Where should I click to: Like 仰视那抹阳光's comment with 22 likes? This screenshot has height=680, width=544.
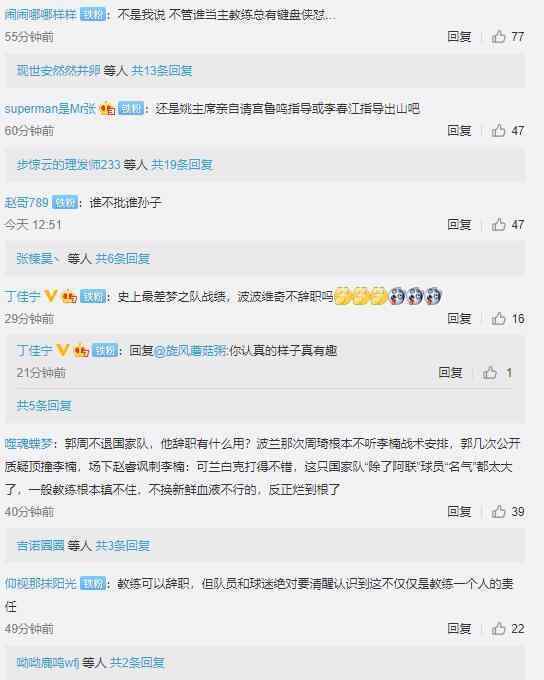click(x=498, y=628)
